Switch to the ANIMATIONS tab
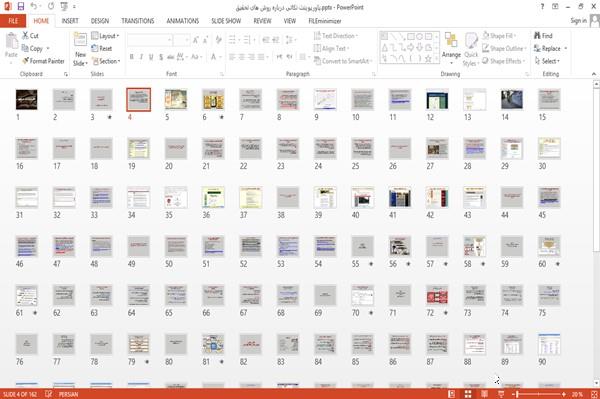The height and width of the screenshot is (399, 600). coord(183,21)
